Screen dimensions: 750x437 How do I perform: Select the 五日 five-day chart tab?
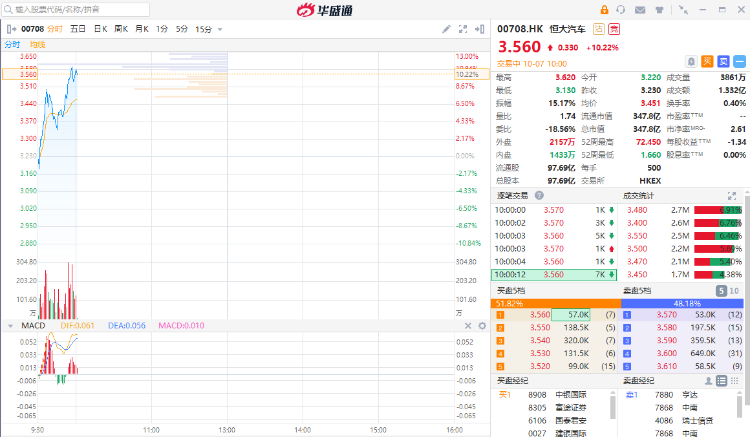coord(77,29)
